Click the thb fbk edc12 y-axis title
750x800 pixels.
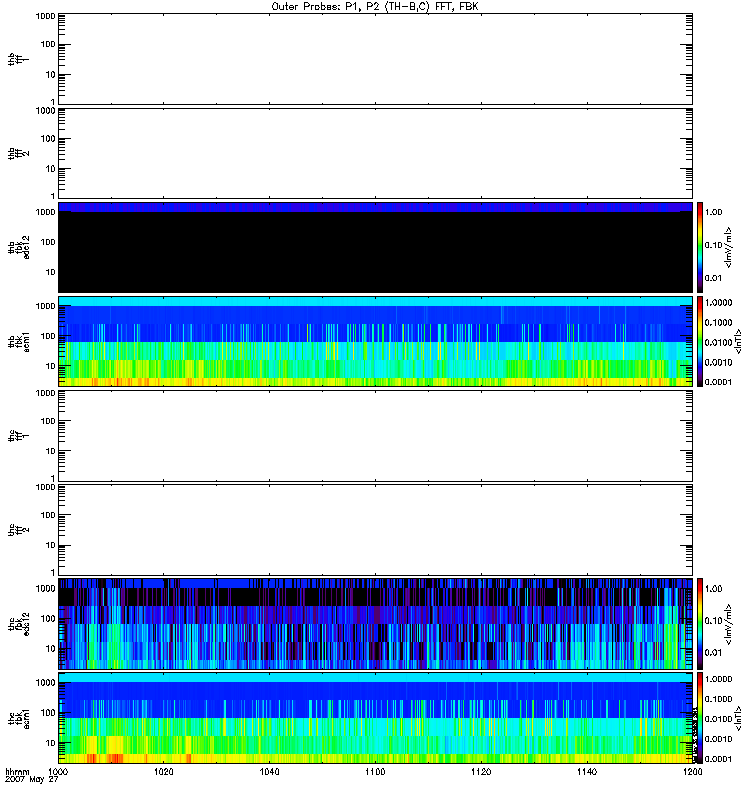tap(19, 247)
